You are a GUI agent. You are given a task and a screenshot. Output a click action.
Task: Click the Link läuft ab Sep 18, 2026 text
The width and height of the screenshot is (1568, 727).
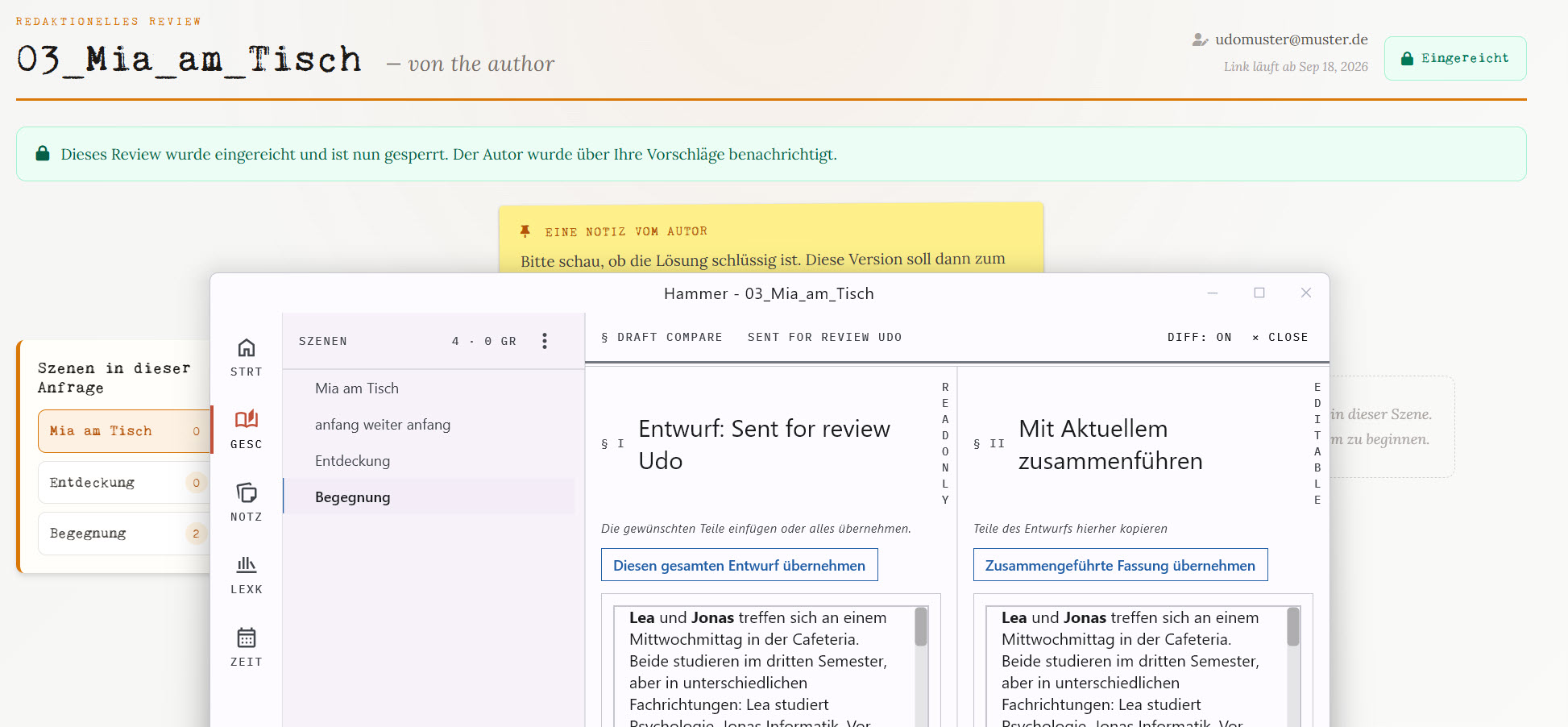point(1296,67)
